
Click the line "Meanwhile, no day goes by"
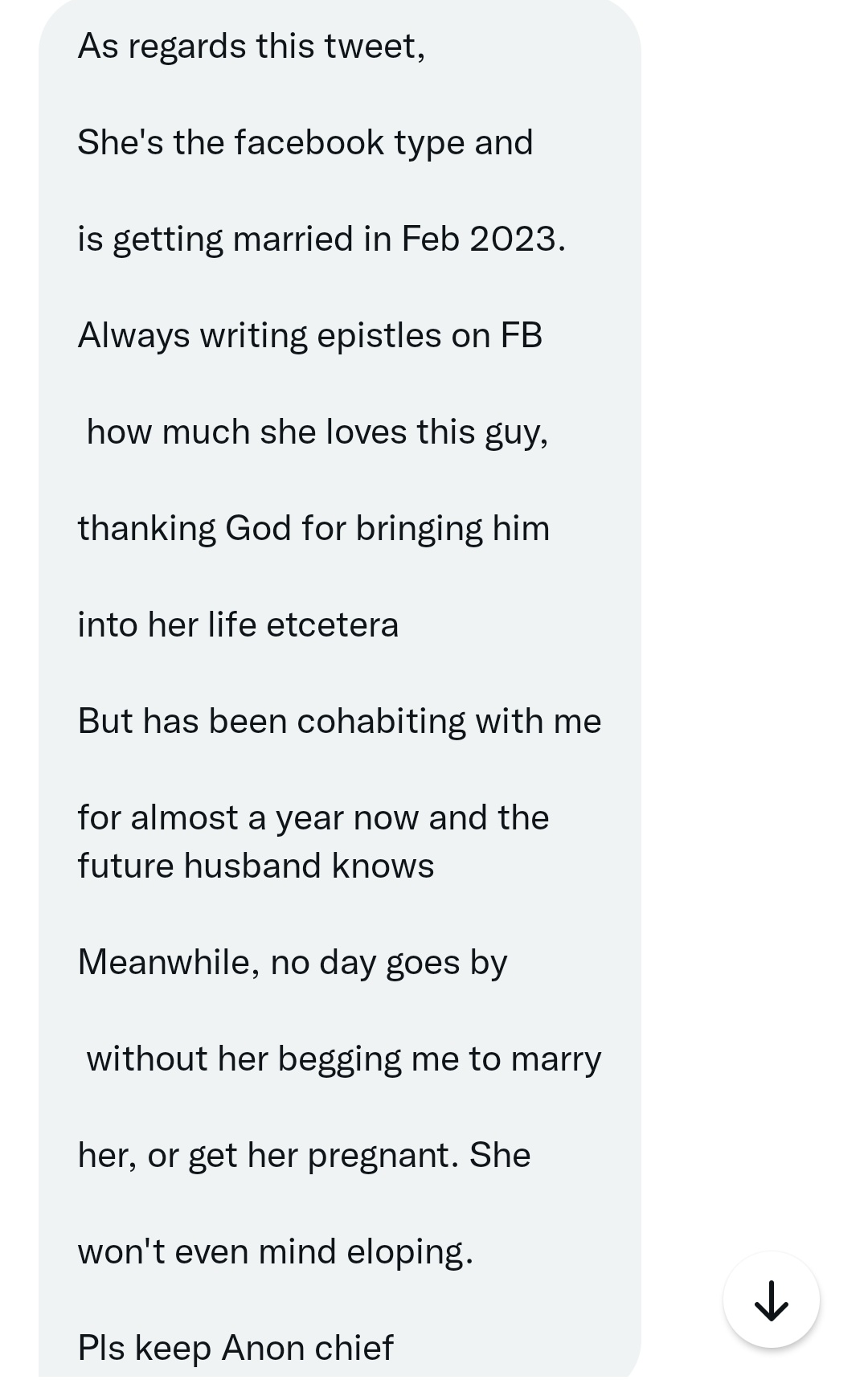click(293, 963)
